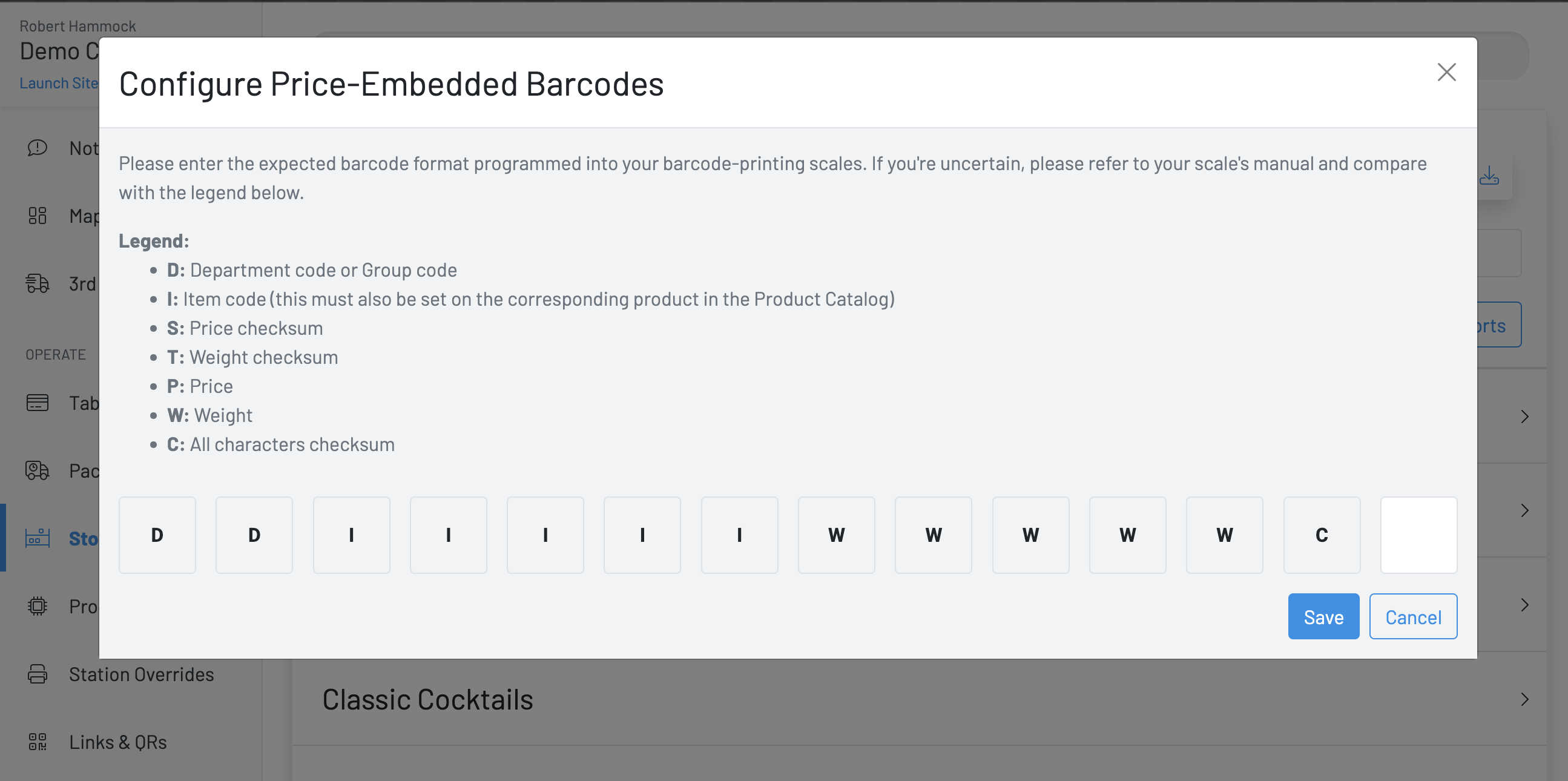
Task: Close the Configure Price-Embedded Barcodes dialog
Action: click(1446, 73)
